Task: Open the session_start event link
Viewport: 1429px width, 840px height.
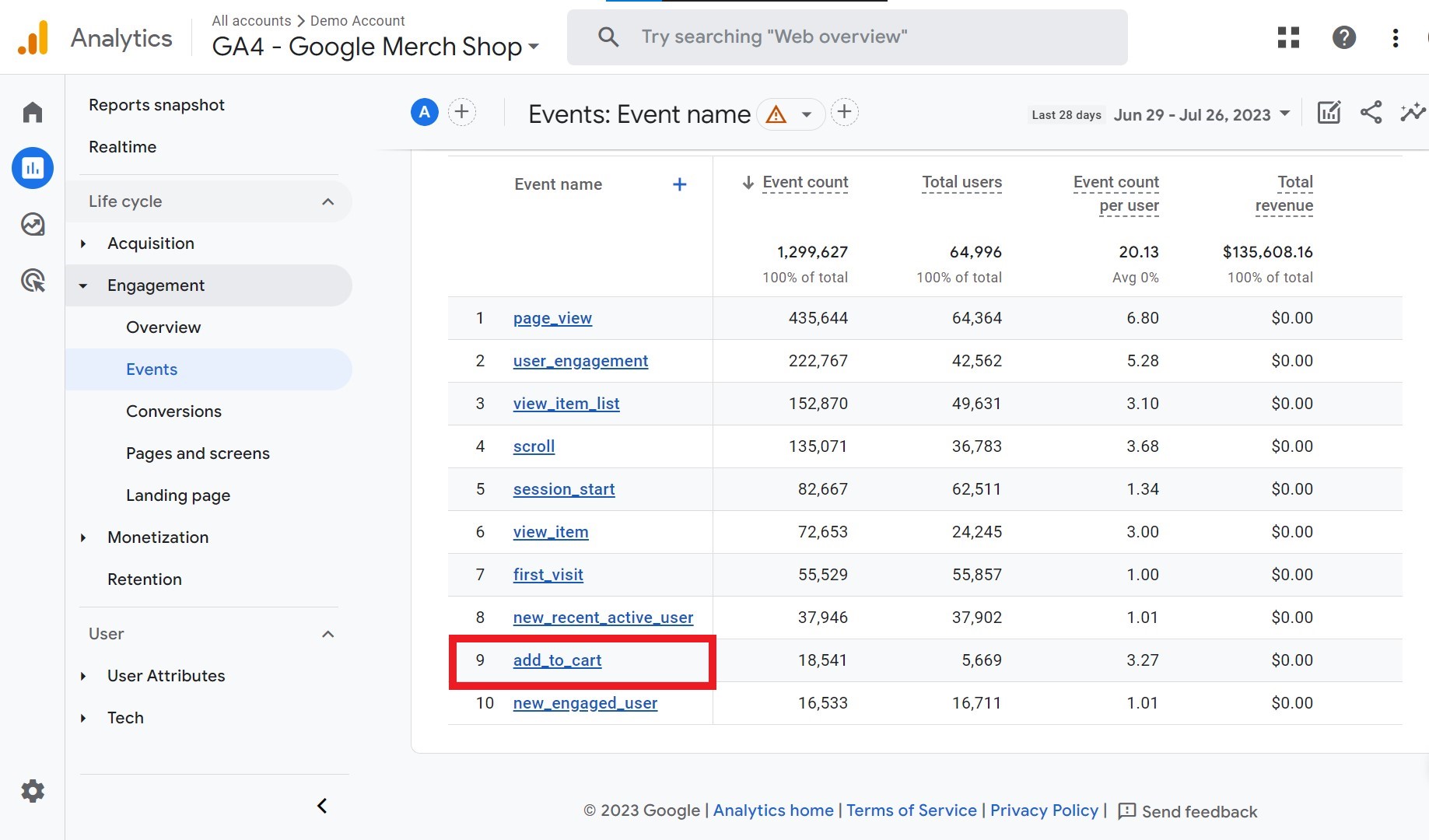Action: coord(564,489)
